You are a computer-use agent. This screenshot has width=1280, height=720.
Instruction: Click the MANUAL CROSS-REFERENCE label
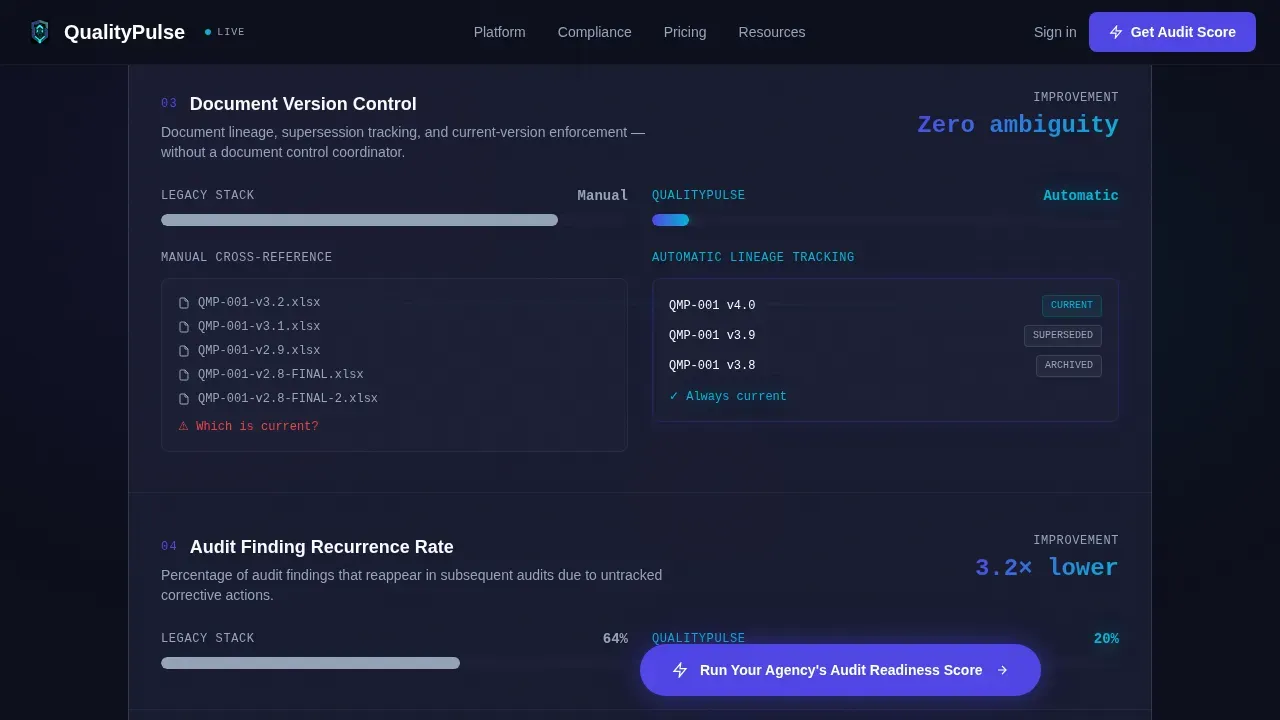point(246,257)
